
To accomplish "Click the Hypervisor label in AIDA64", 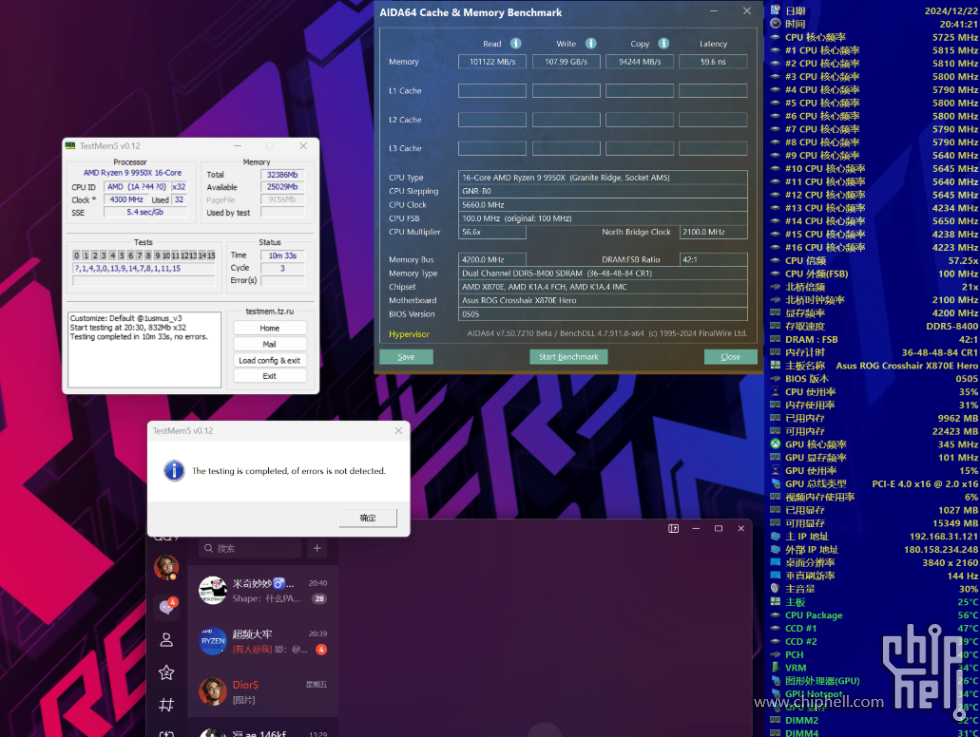I will 409,334.
